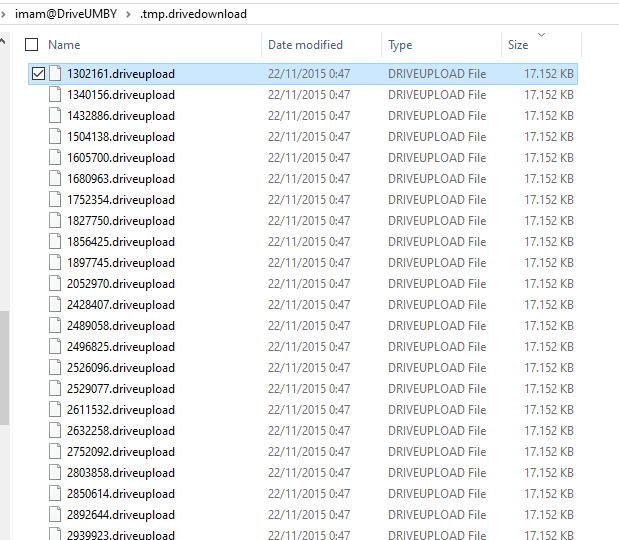619x540 pixels.
Task: Click navigation pane scroll-up arrow
Action: pyautogui.click(x=3, y=41)
